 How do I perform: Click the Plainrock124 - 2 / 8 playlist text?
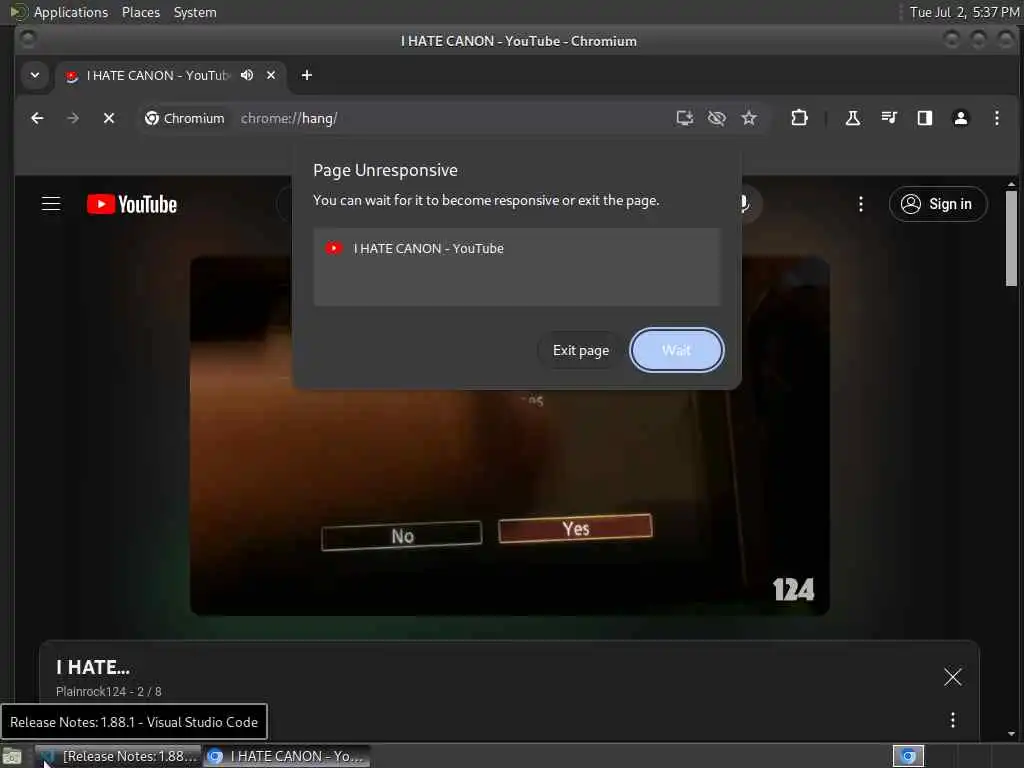pos(108,692)
